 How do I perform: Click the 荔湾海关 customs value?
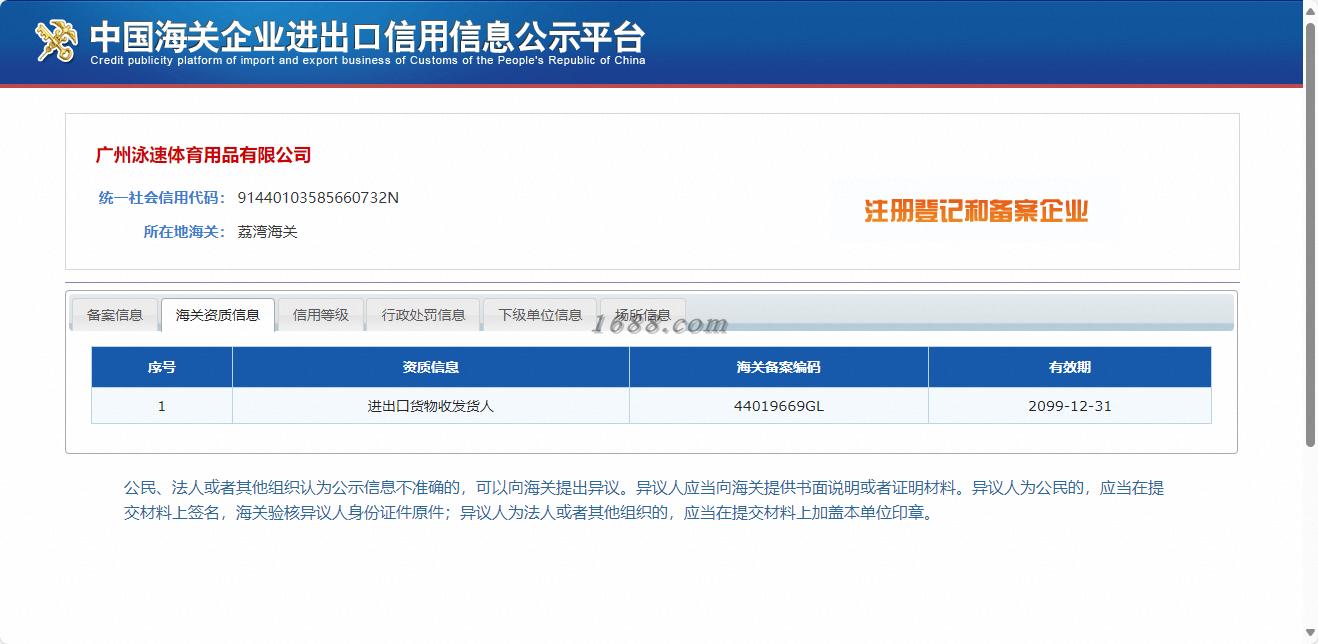(268, 232)
